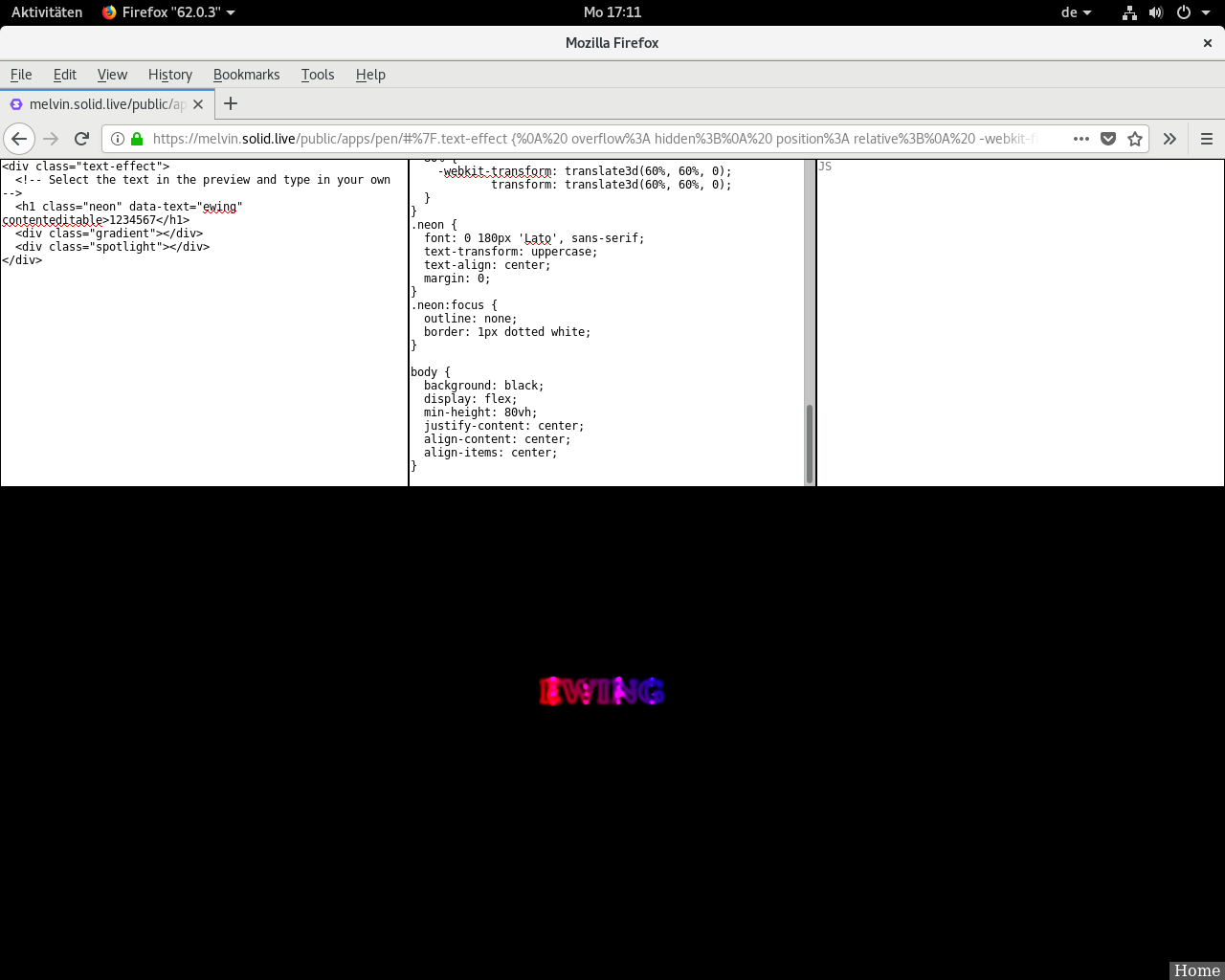Open the Tools menu
1225x980 pixels.
pos(317,75)
